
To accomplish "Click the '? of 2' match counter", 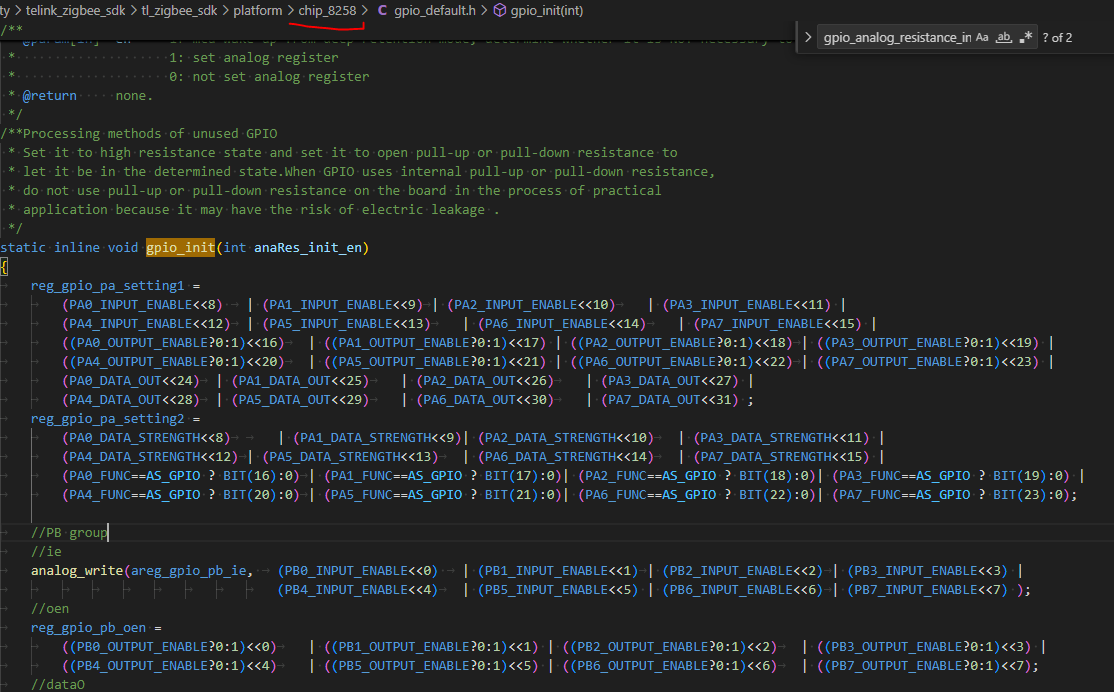I will point(1057,38).
